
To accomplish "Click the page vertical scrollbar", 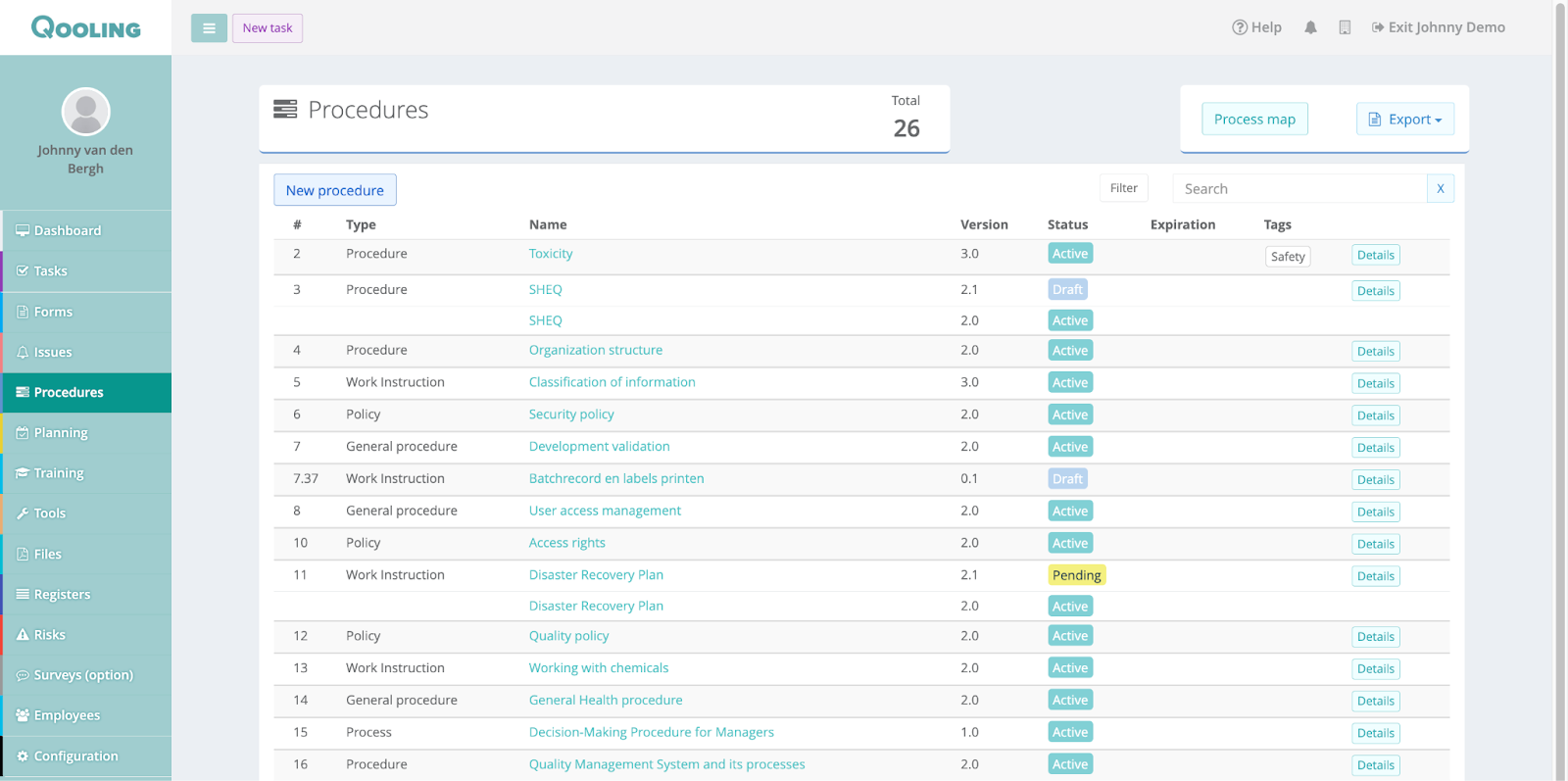I will pyautogui.click(x=1560, y=390).
